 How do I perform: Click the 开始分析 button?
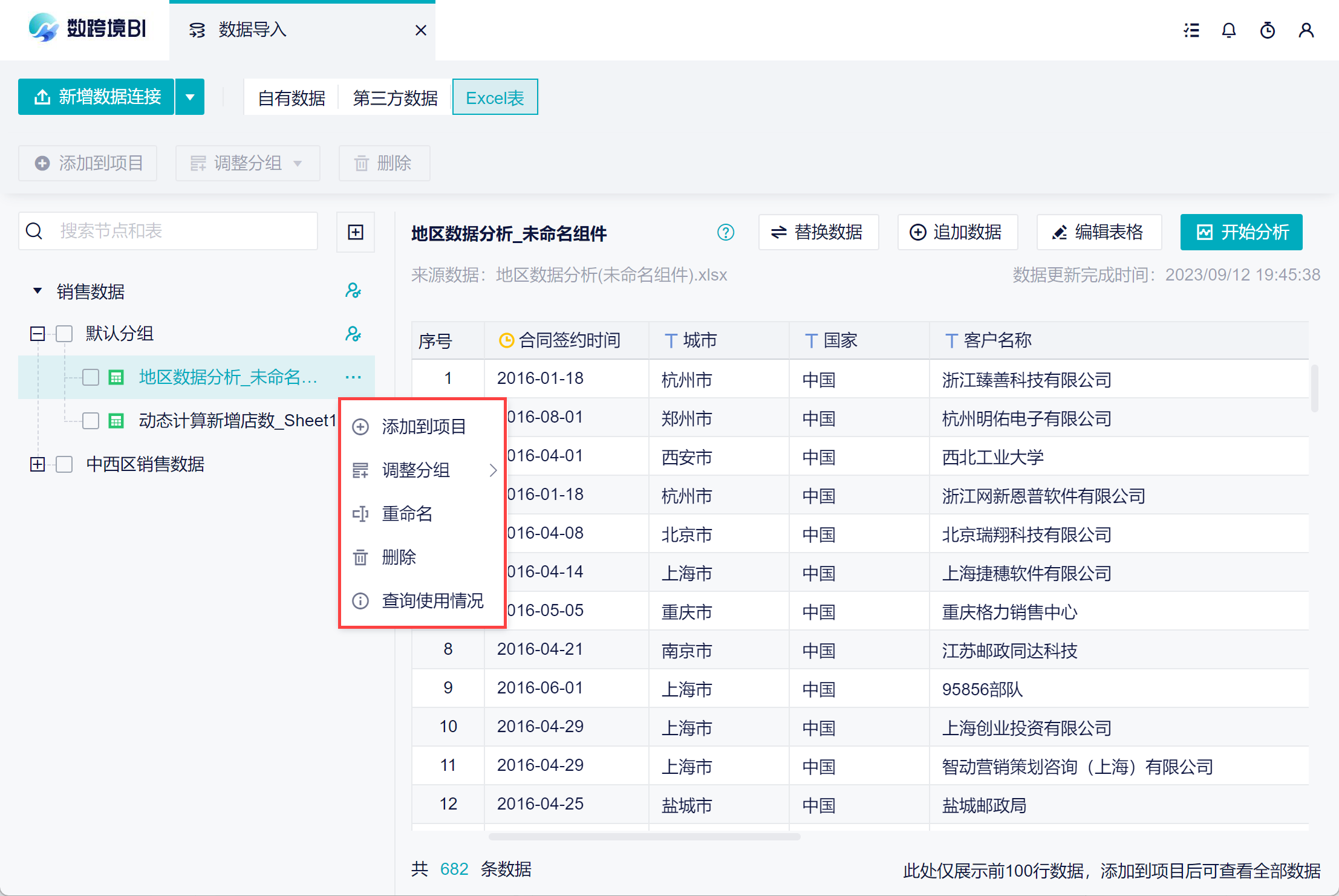point(1241,232)
